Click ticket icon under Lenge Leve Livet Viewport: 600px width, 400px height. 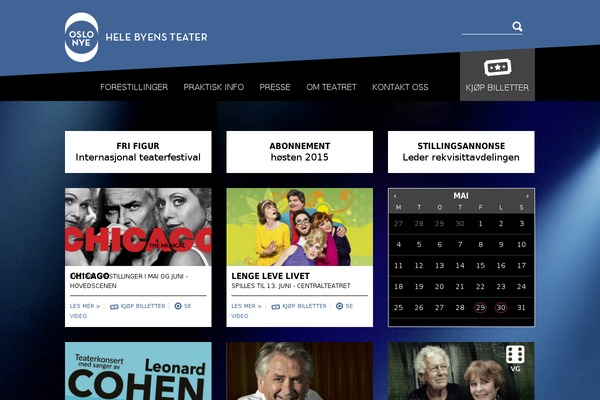click(276, 307)
